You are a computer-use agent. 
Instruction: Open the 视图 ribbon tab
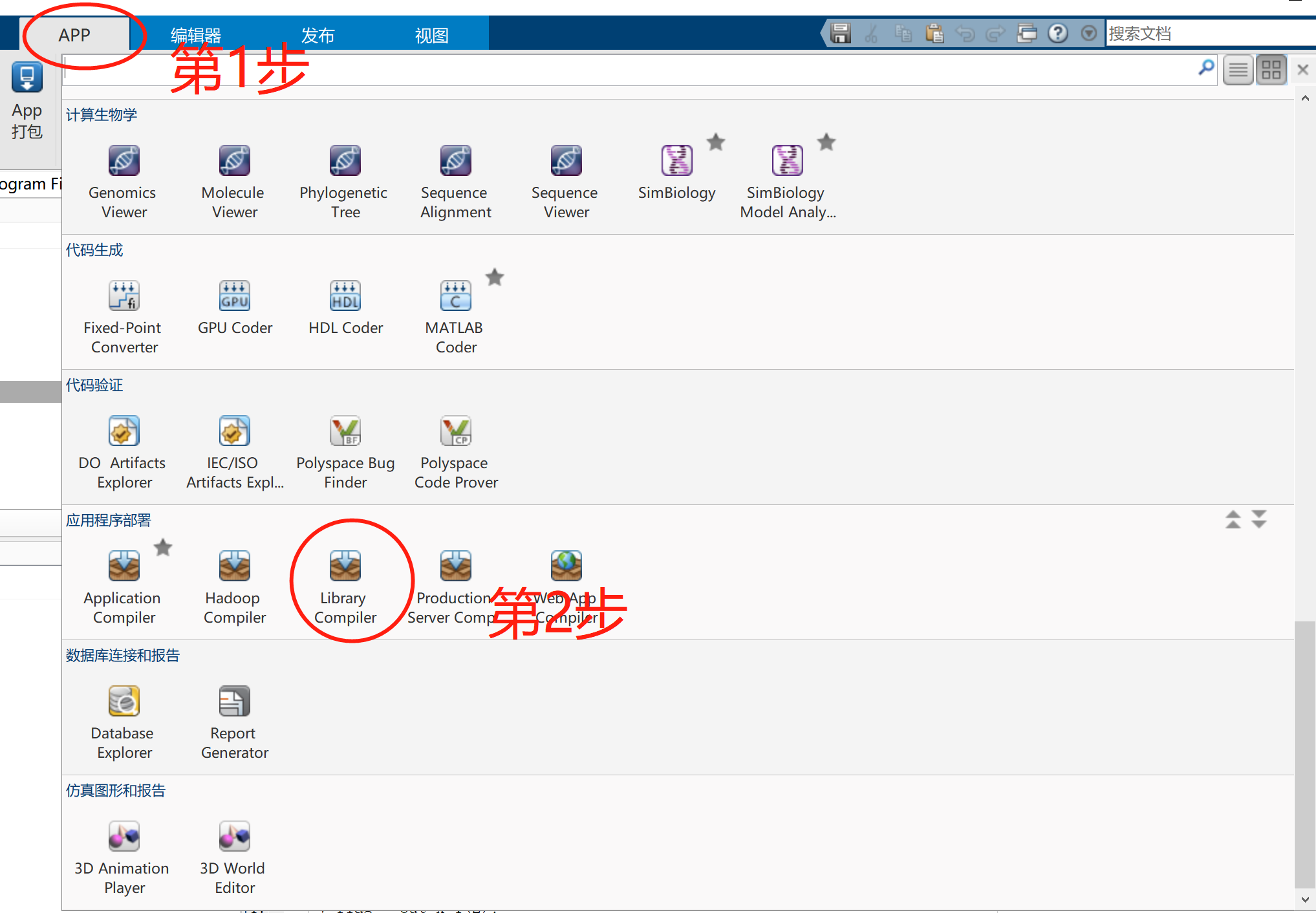tap(431, 35)
